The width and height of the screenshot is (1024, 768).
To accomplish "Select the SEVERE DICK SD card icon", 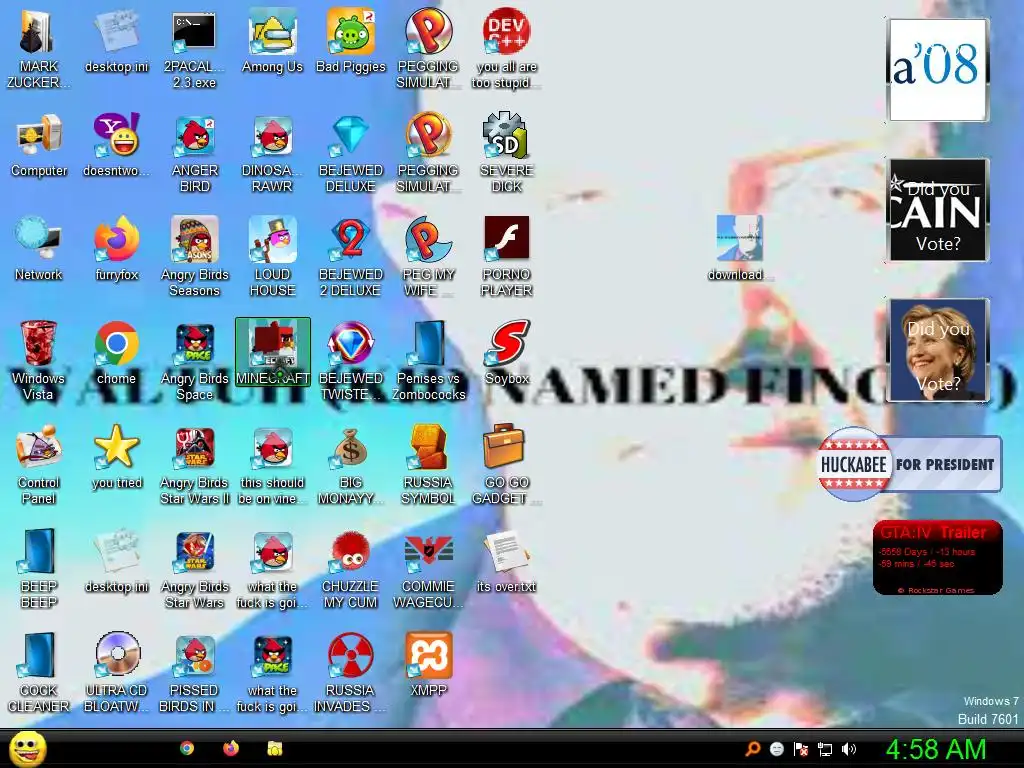I will 507,153.
